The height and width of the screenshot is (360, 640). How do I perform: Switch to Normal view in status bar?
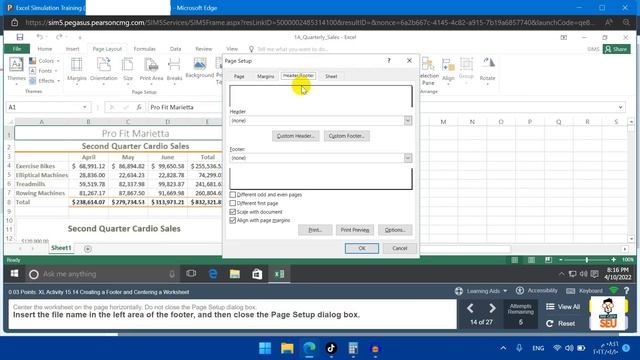pos(515,260)
